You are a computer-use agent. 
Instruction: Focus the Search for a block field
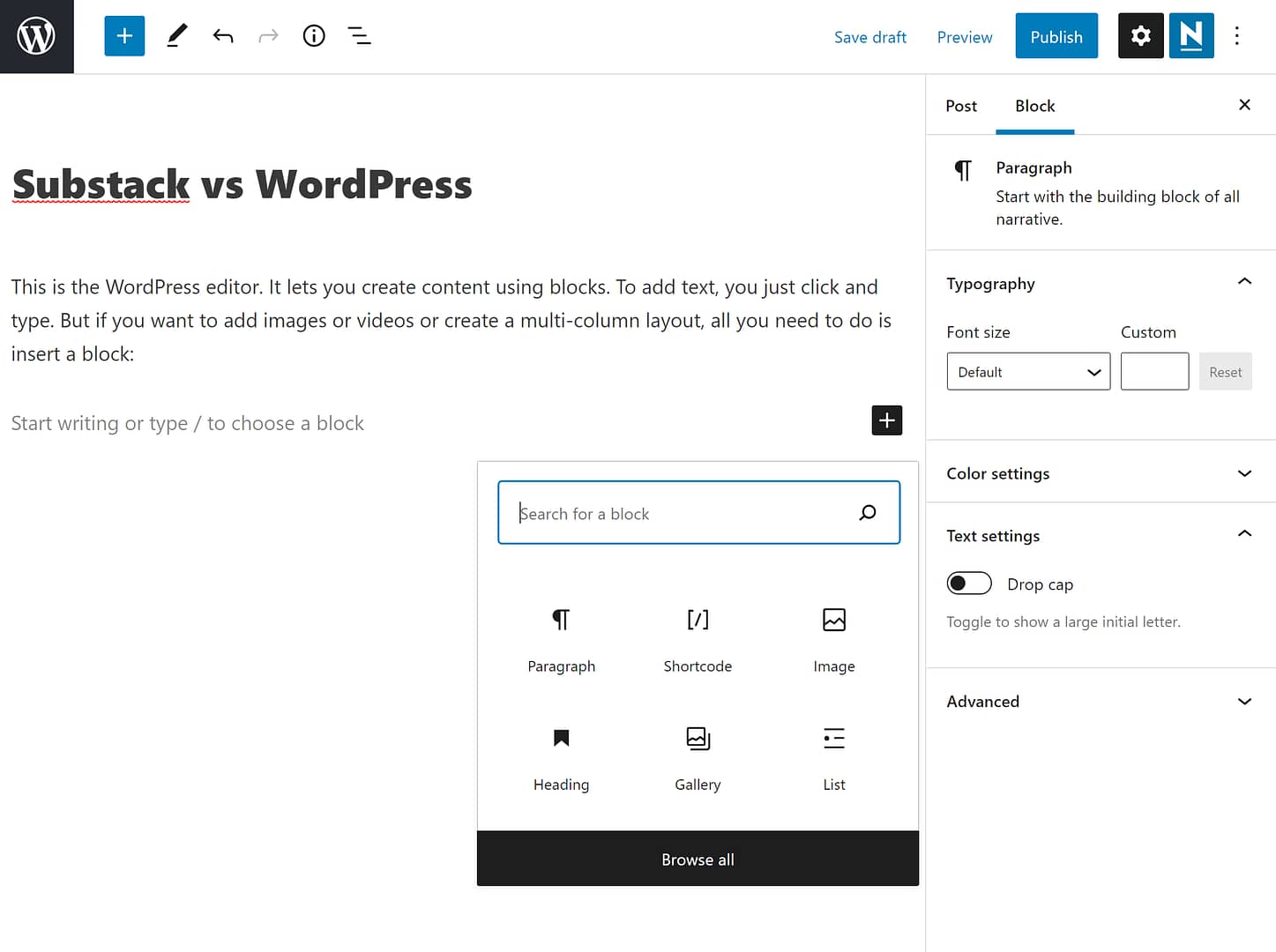click(698, 513)
